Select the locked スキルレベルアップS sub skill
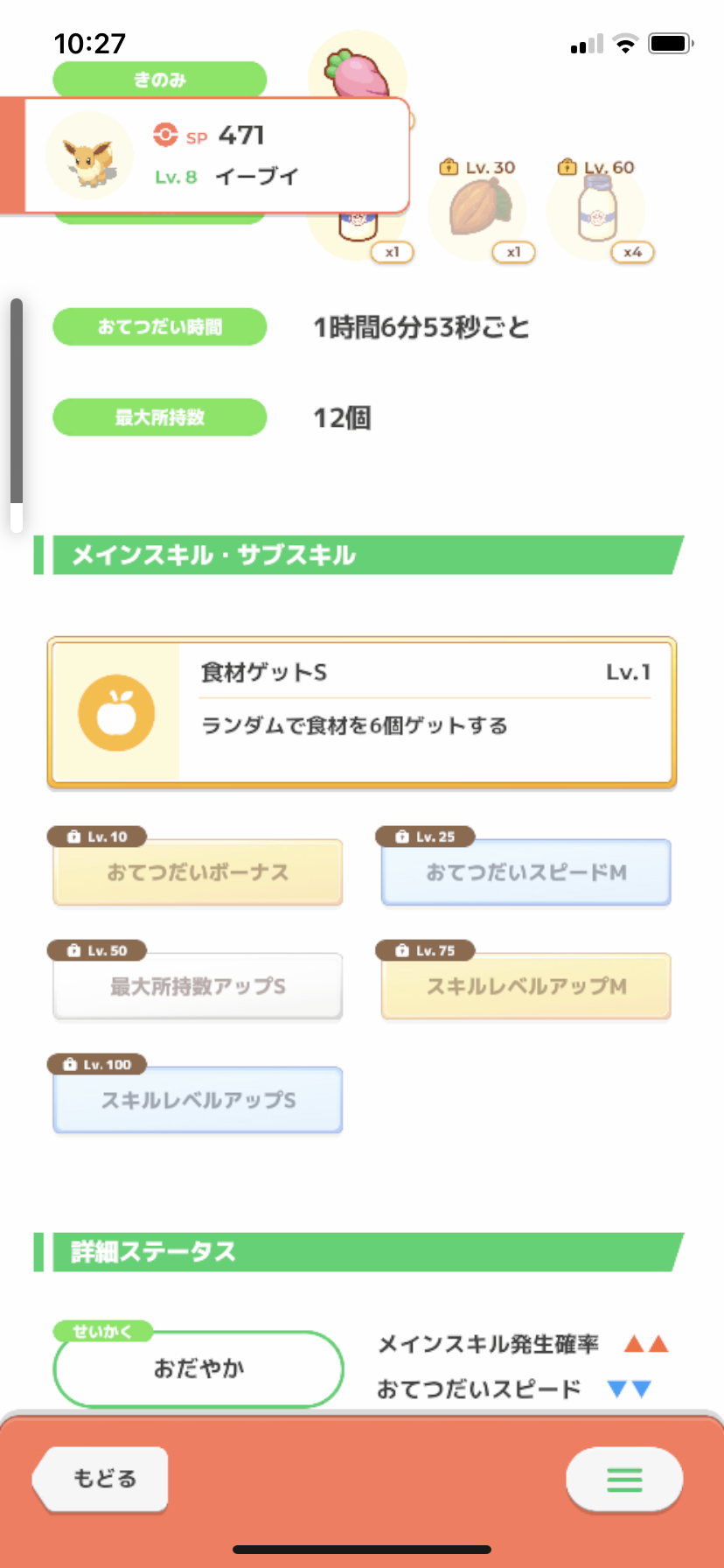Screen dimensions: 724x1568 pos(198,1100)
